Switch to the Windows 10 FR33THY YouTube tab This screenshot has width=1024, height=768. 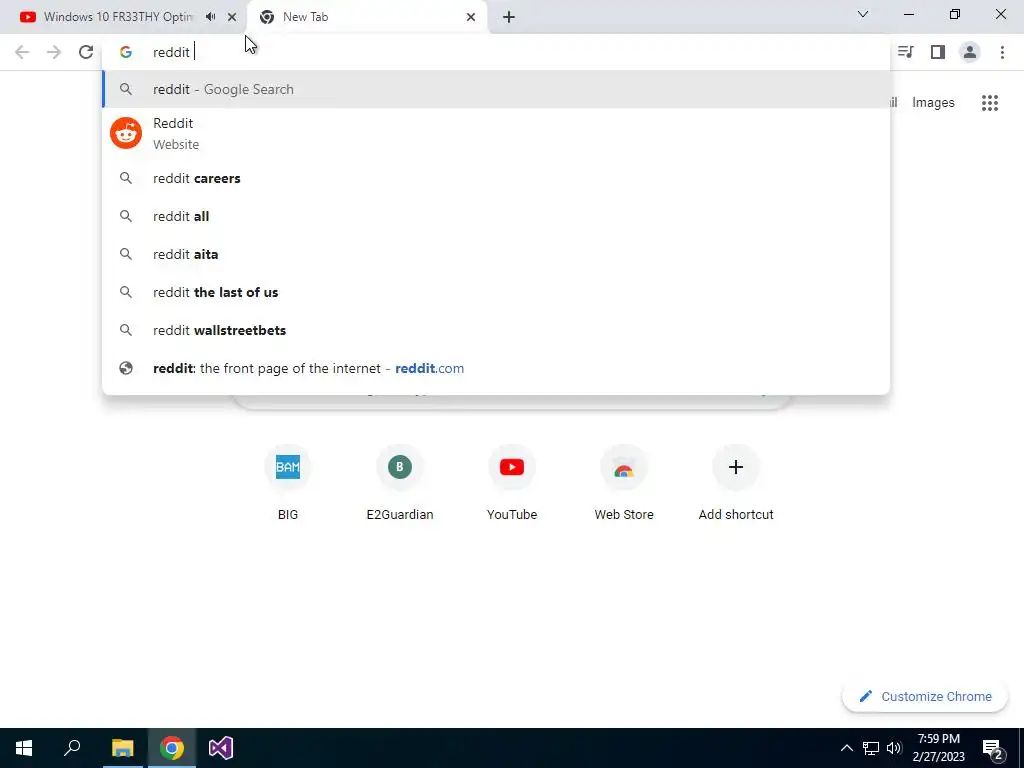point(124,17)
